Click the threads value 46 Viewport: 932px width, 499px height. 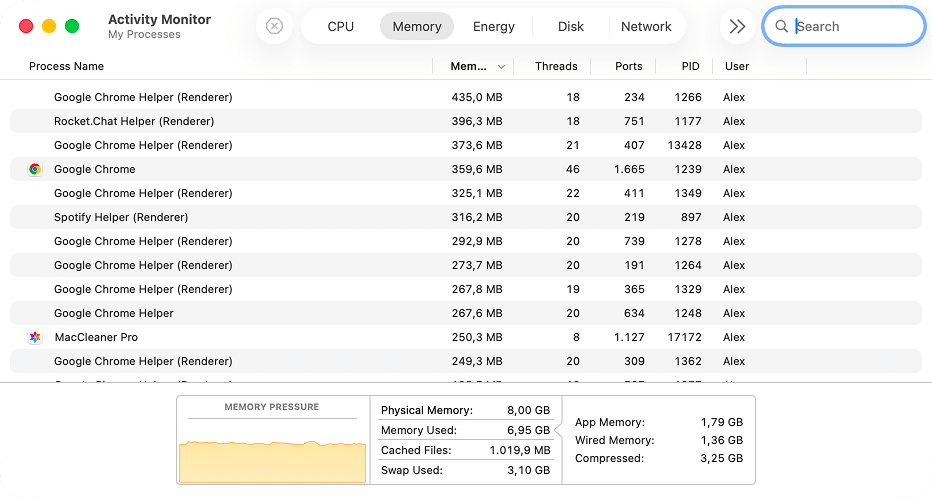point(573,169)
